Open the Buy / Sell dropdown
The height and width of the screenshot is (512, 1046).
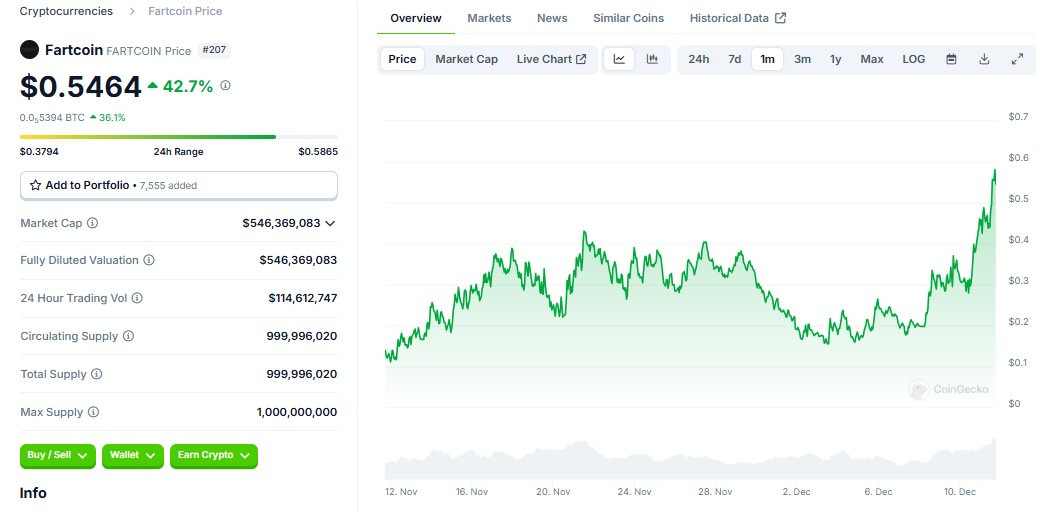[58, 456]
